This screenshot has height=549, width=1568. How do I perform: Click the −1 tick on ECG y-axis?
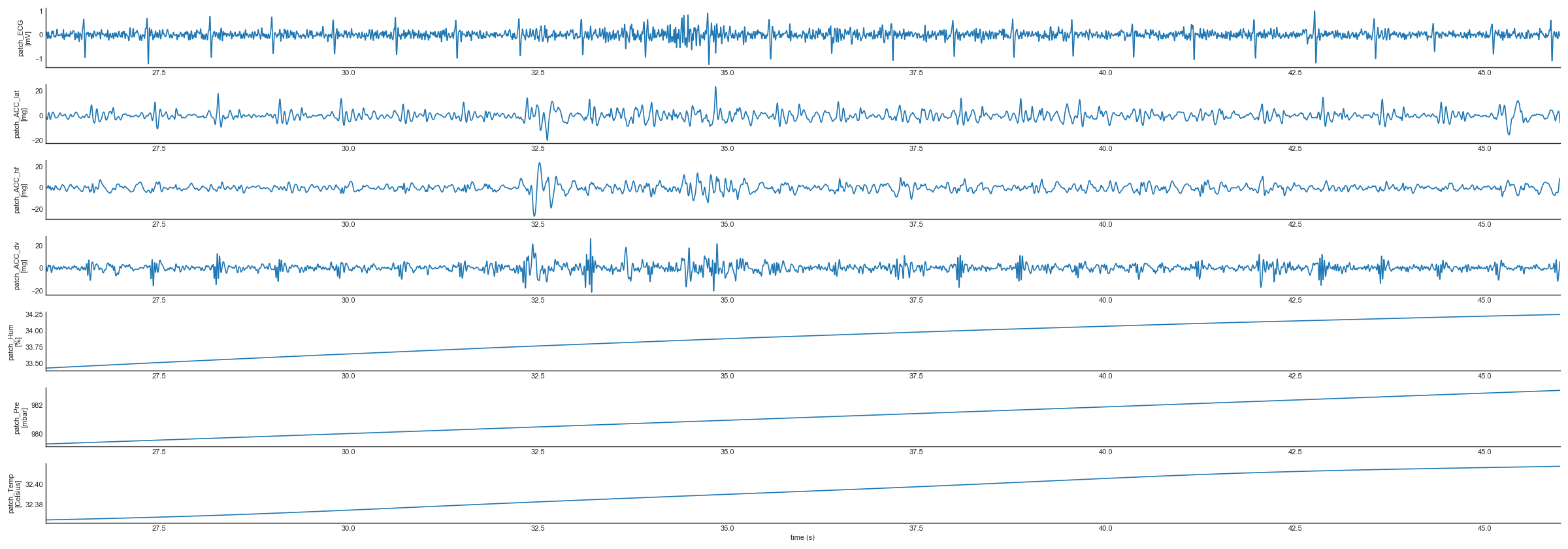[x=39, y=59]
